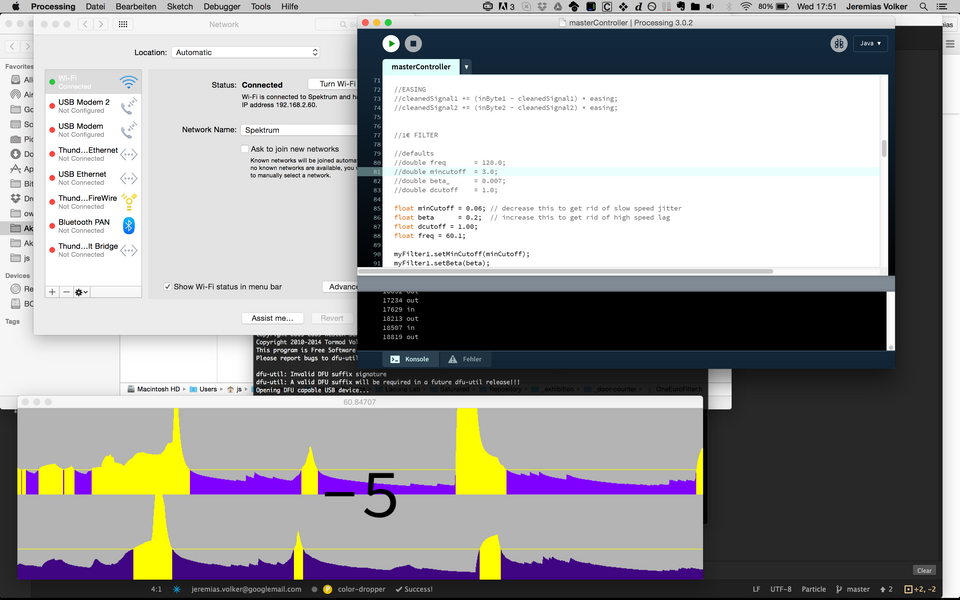Go back in Network preferences window
Screen dimensions: 960x600
coord(85,24)
